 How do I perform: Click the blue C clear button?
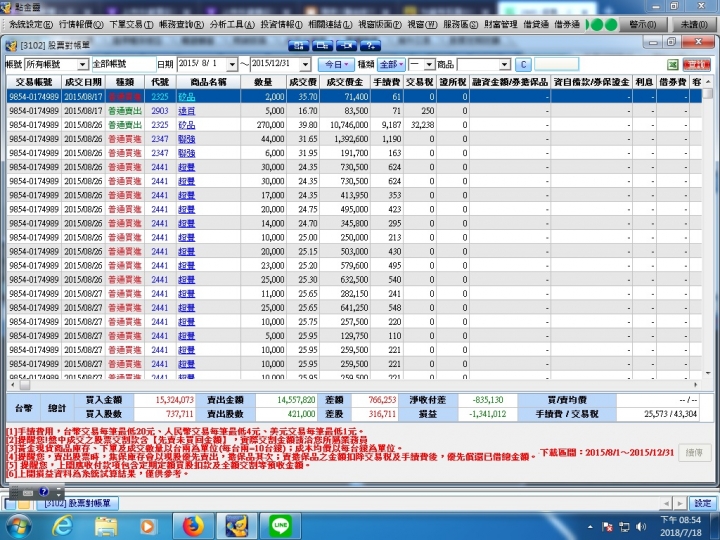[523, 65]
